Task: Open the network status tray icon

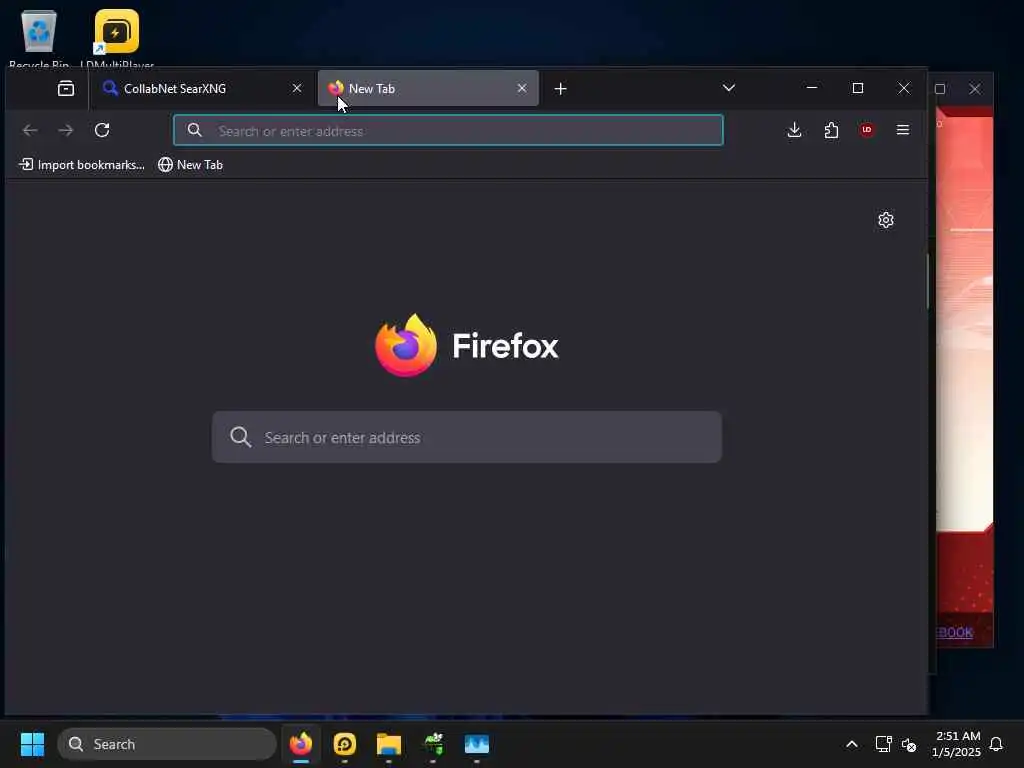Action: [x=883, y=744]
